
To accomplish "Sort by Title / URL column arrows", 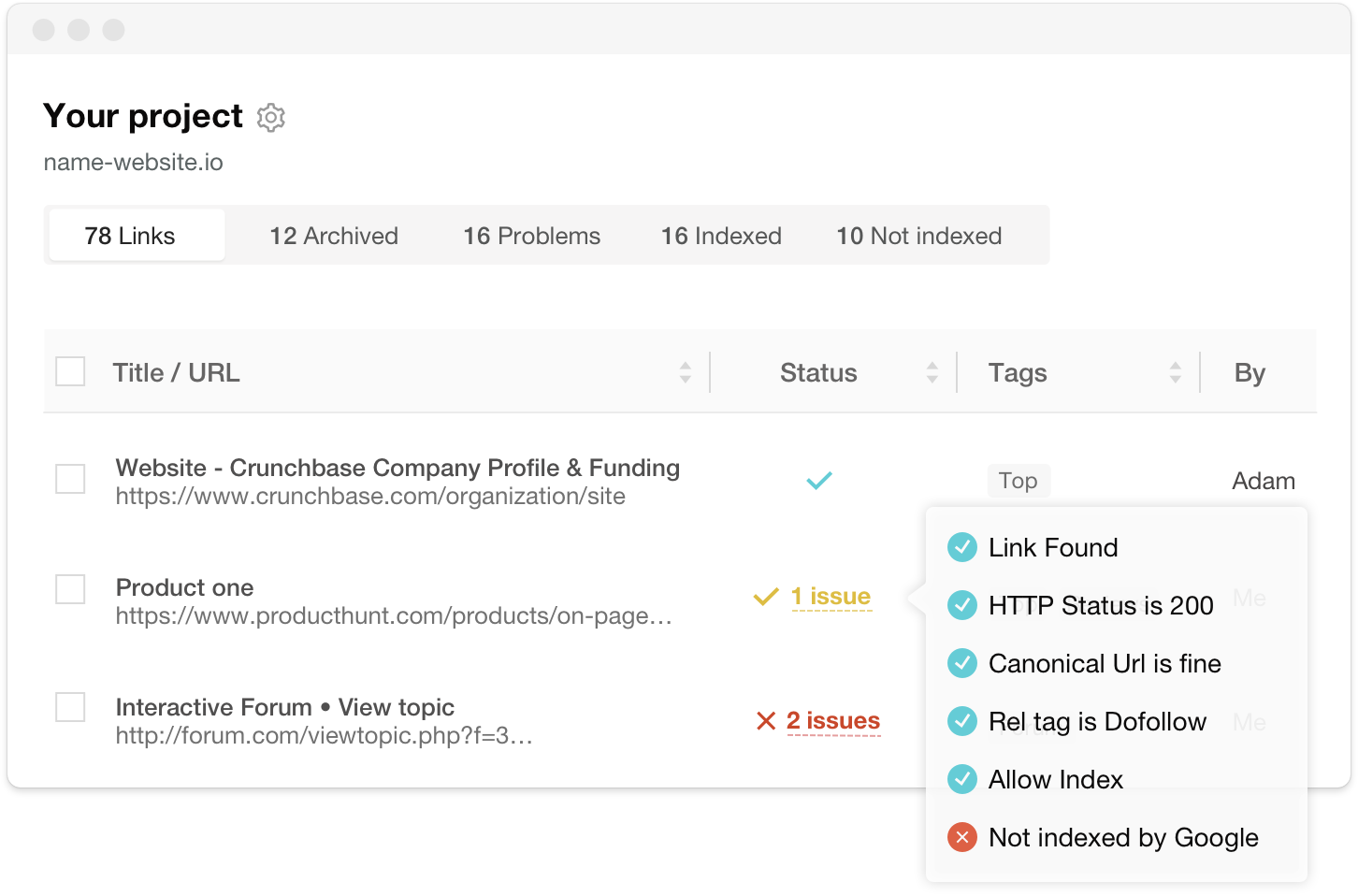I will (x=686, y=372).
